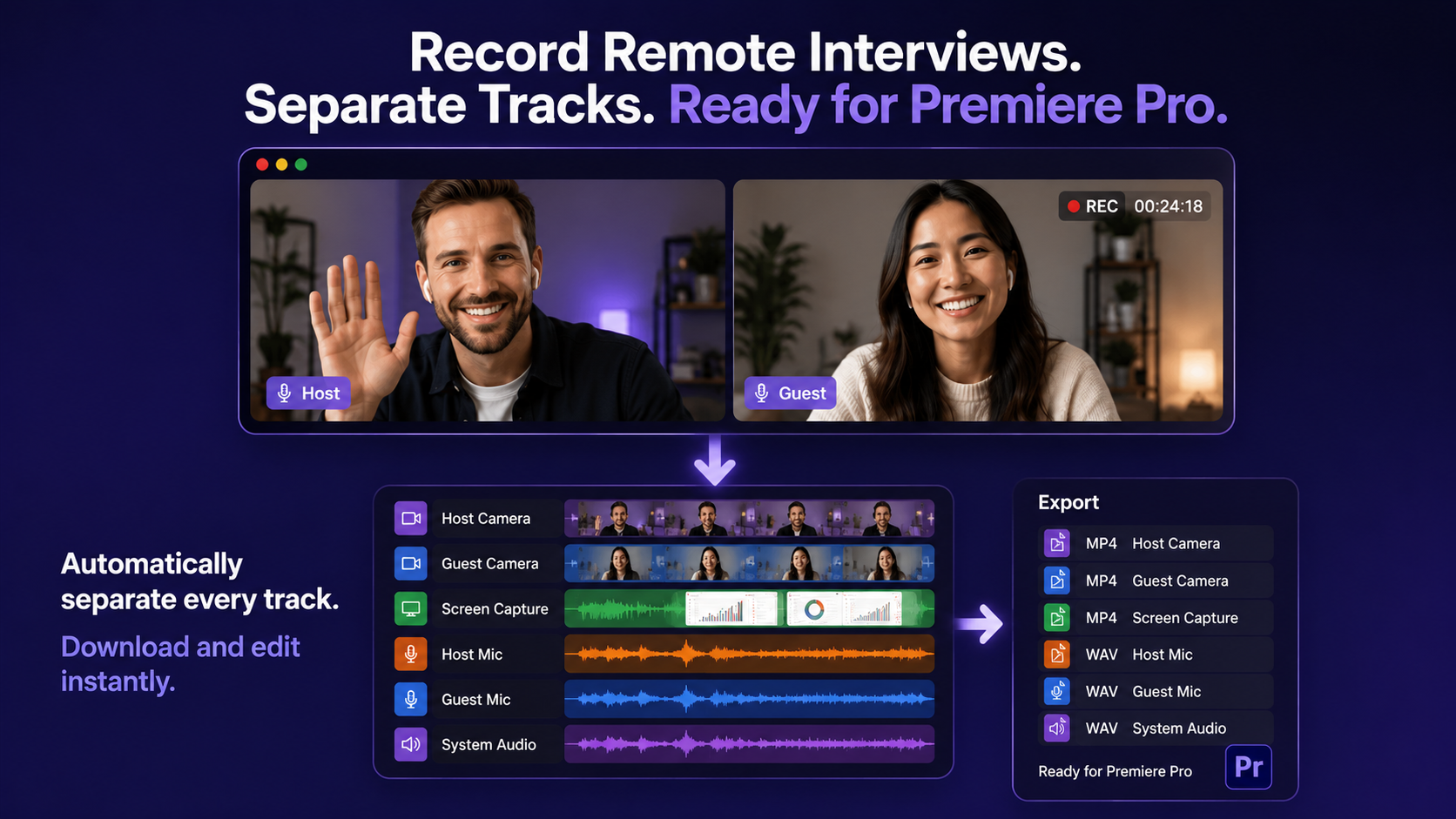
Task: Select the MP4 Guest Camera export row
Action: (1156, 581)
